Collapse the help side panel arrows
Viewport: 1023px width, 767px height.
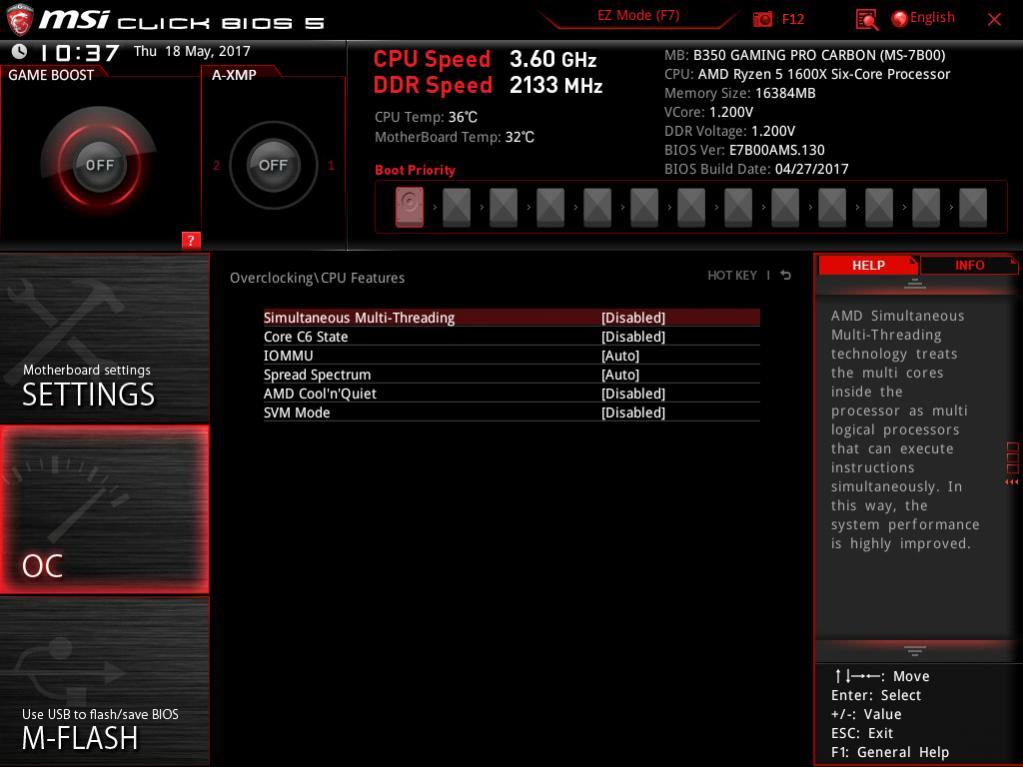tap(1012, 482)
